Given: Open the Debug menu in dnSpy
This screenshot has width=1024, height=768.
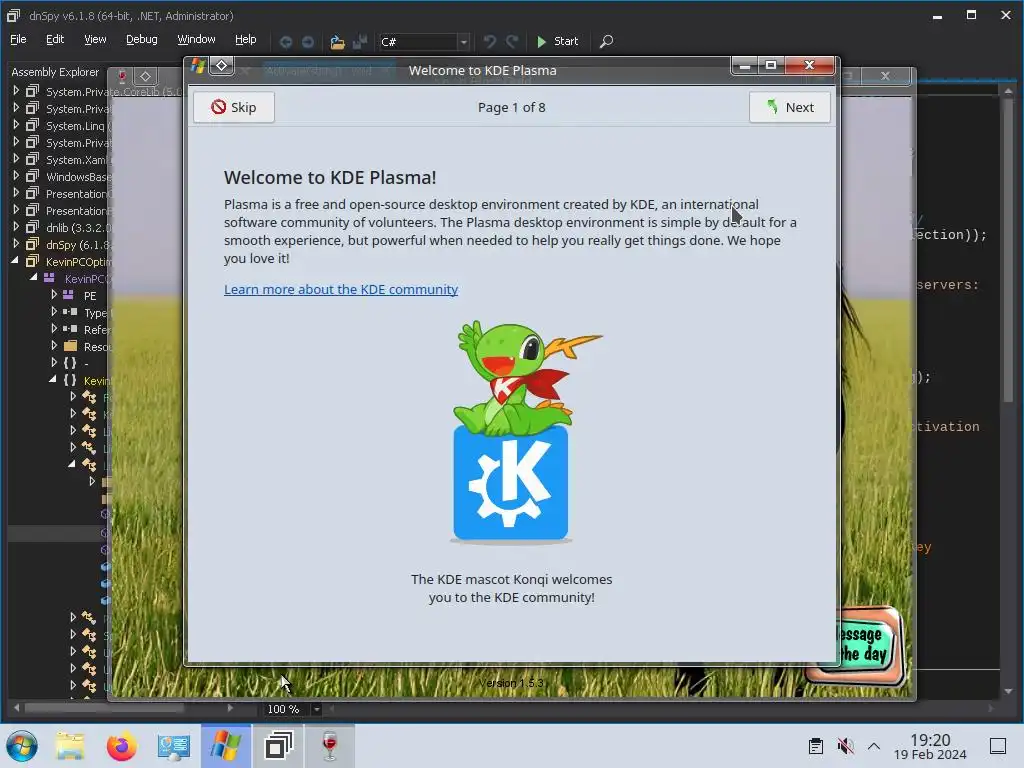Looking at the screenshot, I should tap(142, 39).
